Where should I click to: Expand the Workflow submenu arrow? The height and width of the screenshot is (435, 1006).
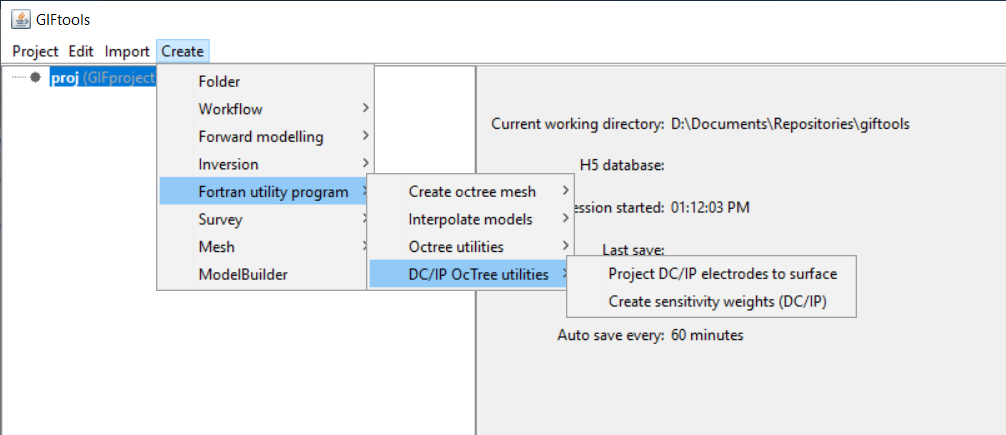365,108
